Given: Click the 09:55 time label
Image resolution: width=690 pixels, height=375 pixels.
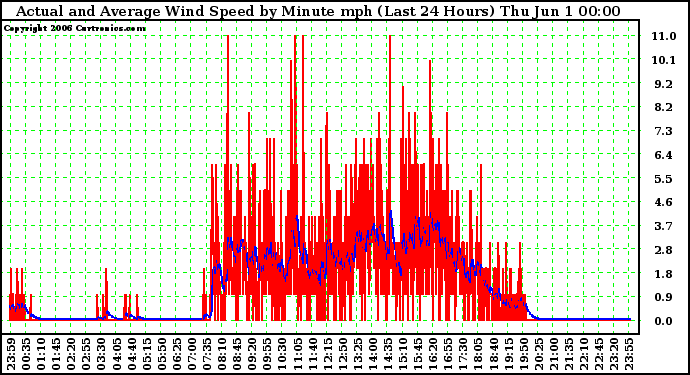Looking at the screenshot, I should (x=267, y=354).
